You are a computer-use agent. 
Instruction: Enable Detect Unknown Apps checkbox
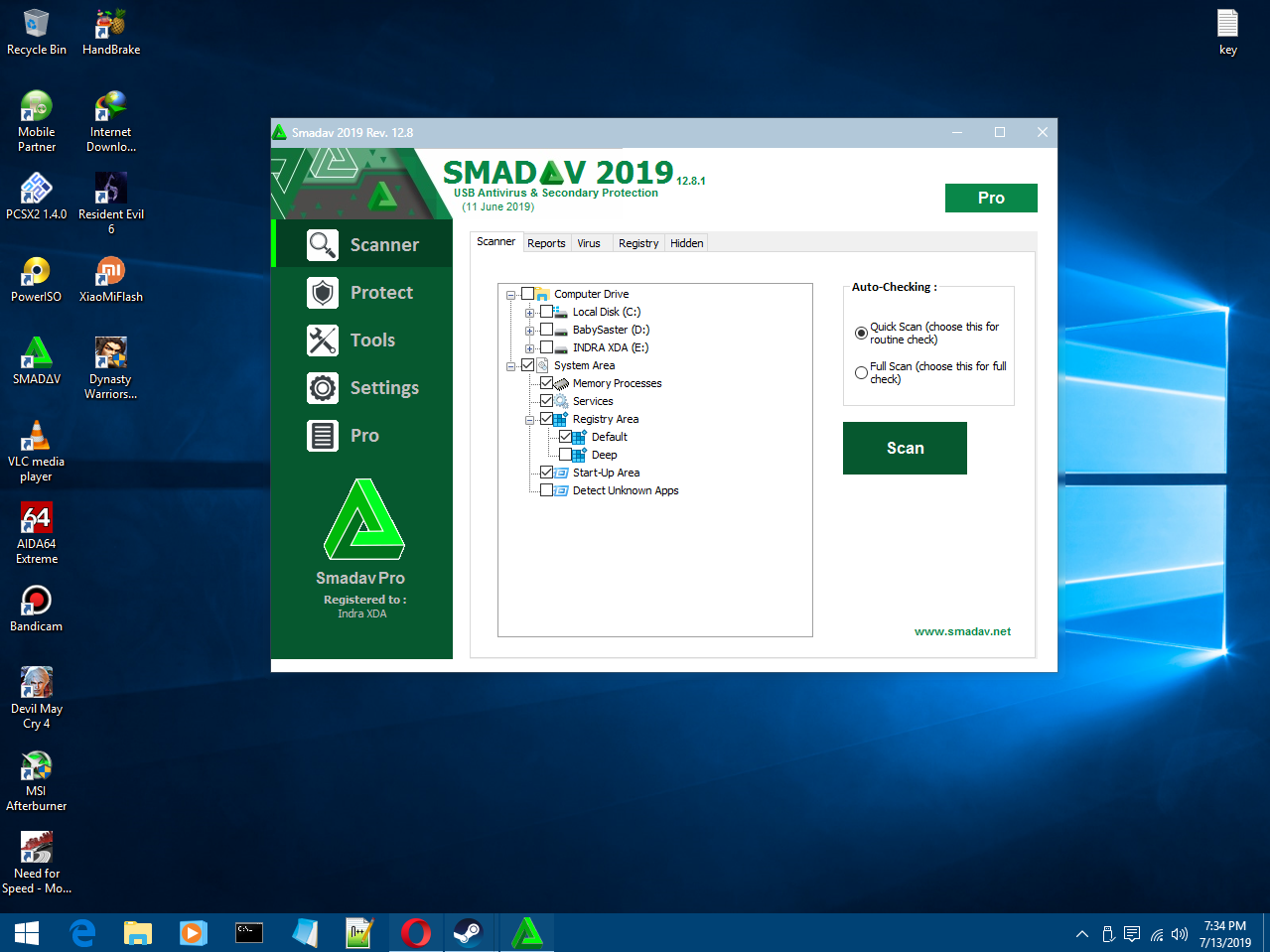click(546, 490)
